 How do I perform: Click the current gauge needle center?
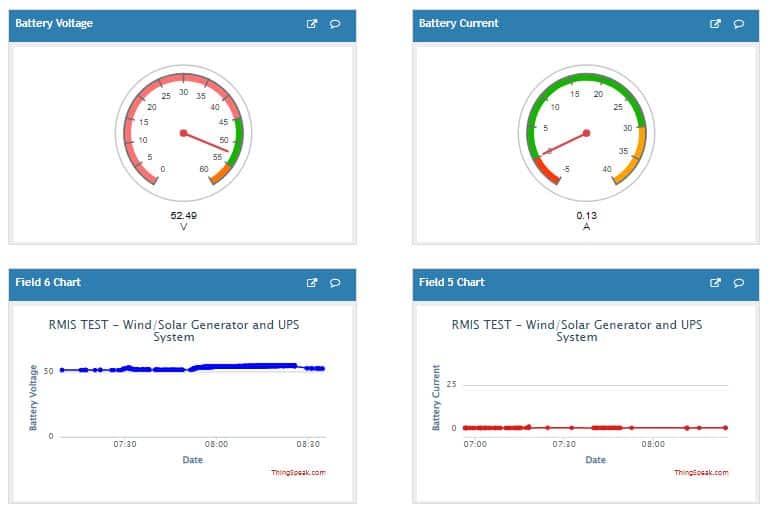click(x=586, y=133)
